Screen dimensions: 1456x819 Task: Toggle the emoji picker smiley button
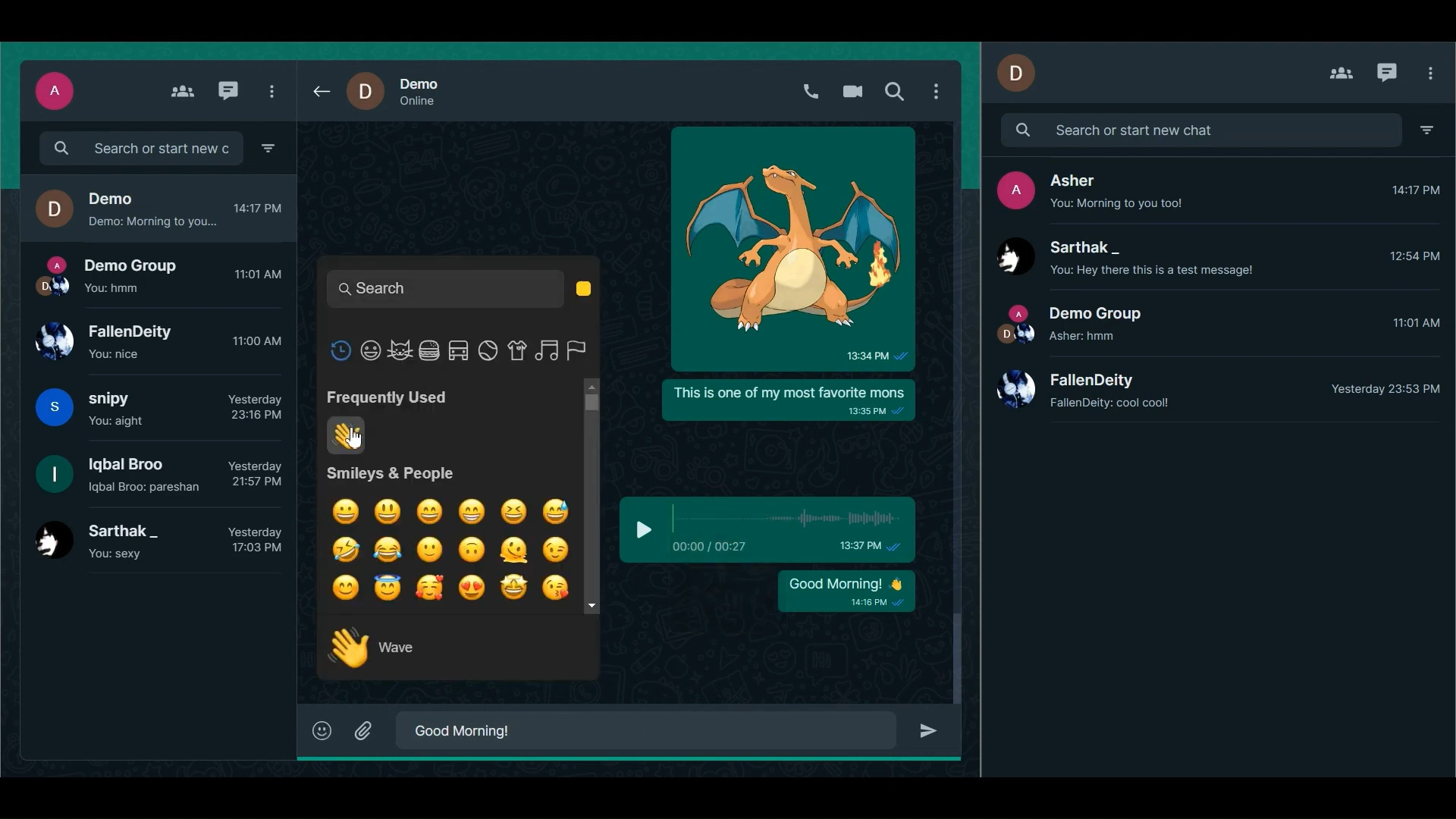pos(322,731)
